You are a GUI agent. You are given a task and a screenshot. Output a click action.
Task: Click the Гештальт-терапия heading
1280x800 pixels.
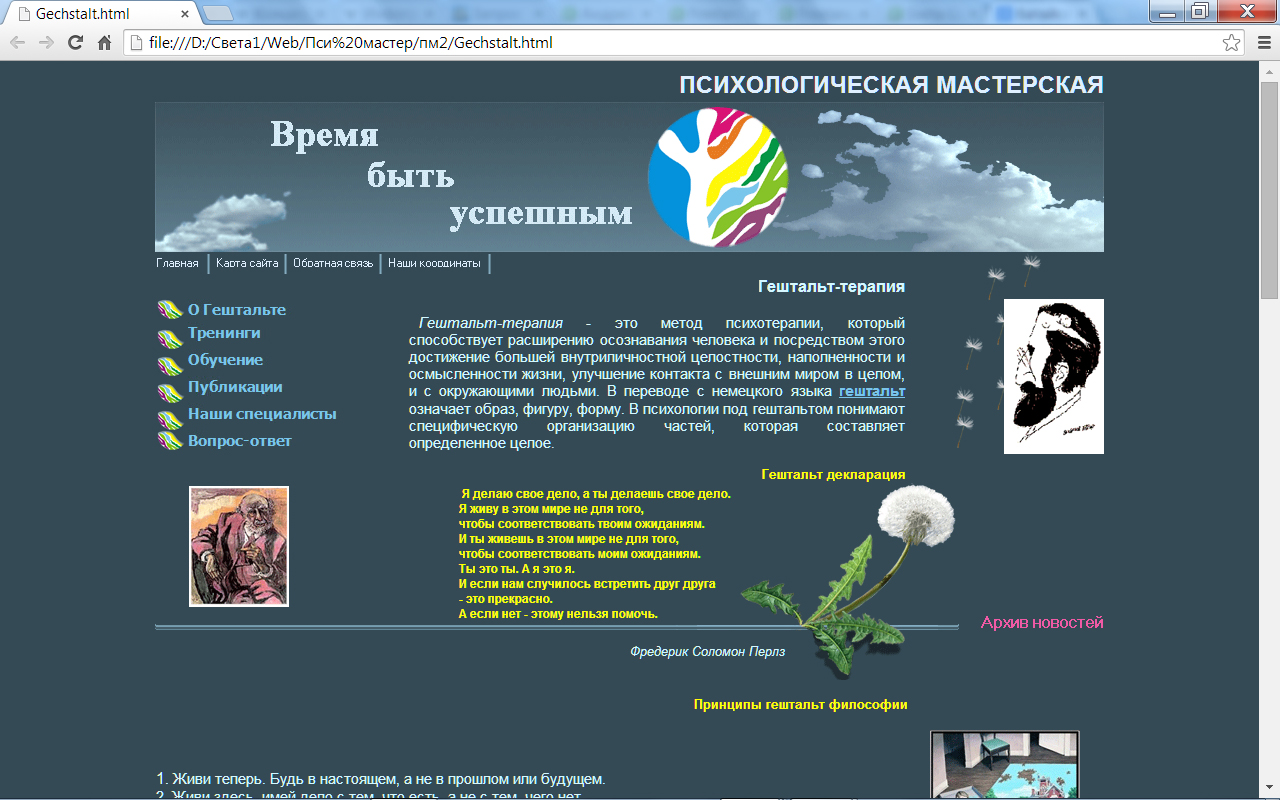click(x=831, y=287)
